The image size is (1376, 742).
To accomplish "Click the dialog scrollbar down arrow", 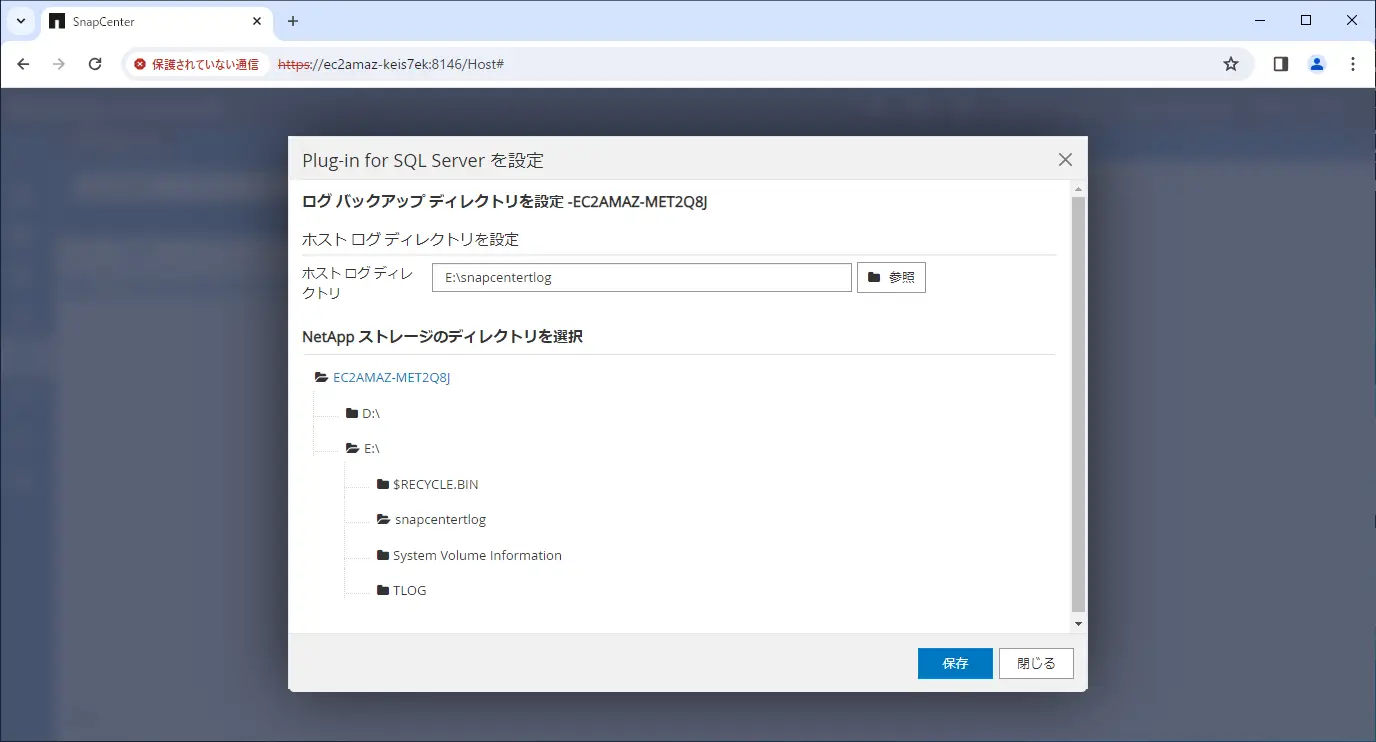I will pyautogui.click(x=1078, y=623).
